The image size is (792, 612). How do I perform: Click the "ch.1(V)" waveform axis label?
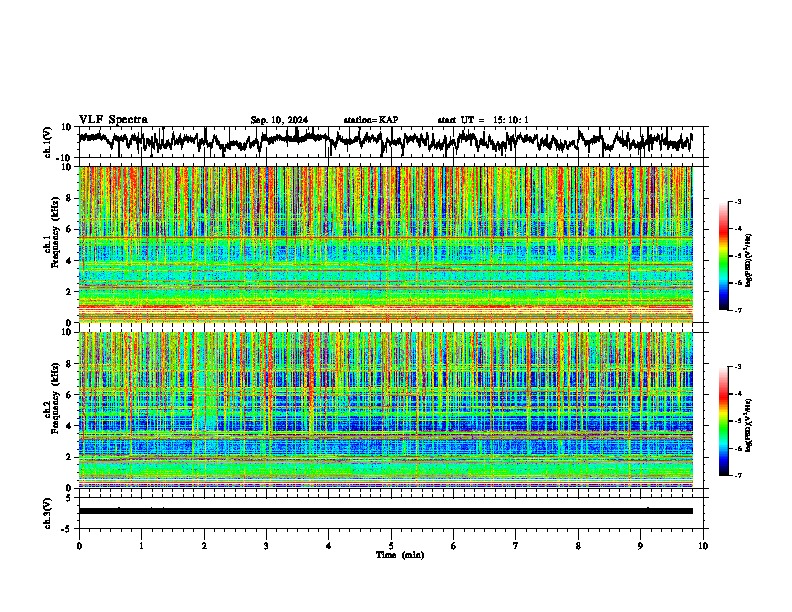(x=48, y=142)
